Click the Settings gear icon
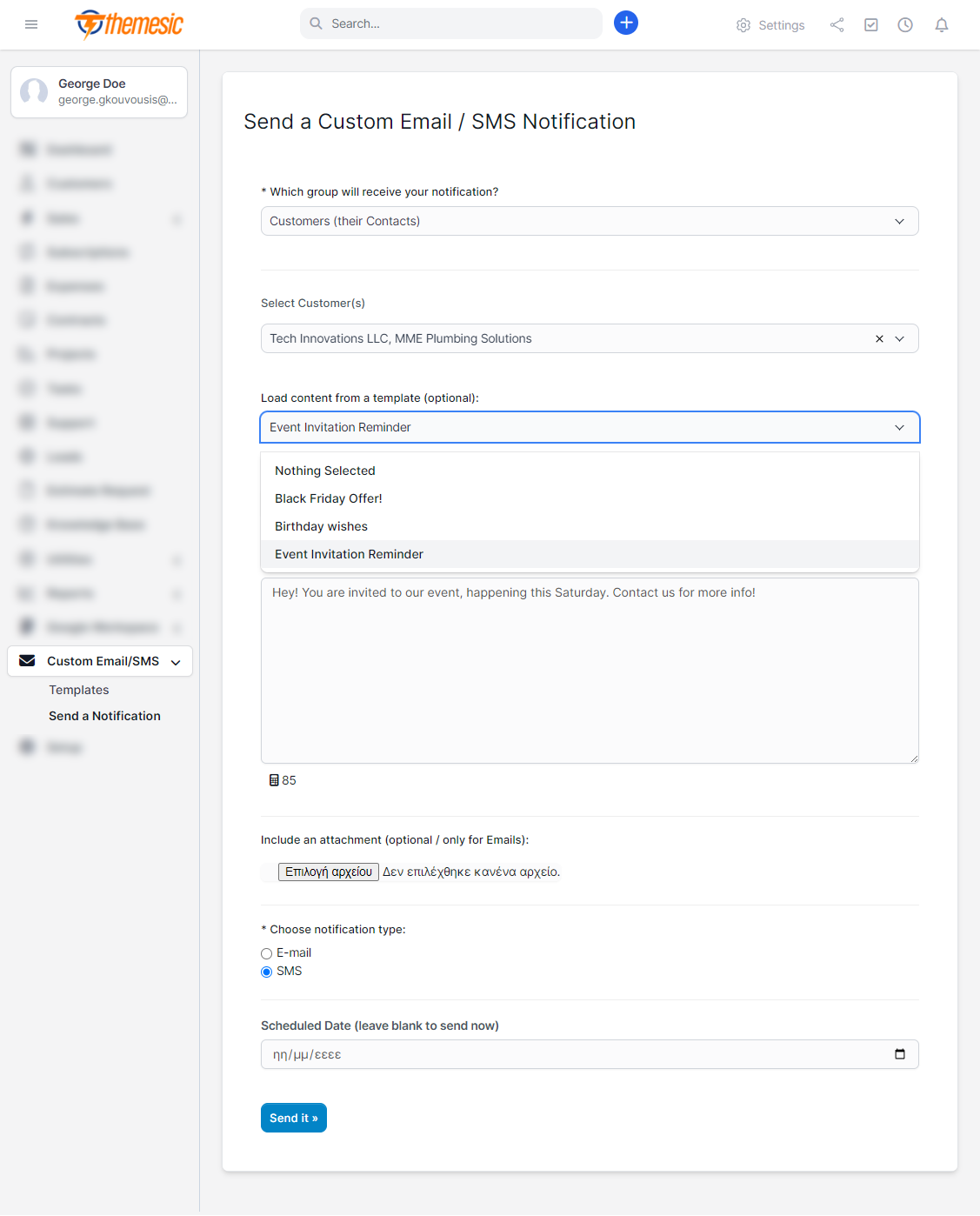 [743, 25]
